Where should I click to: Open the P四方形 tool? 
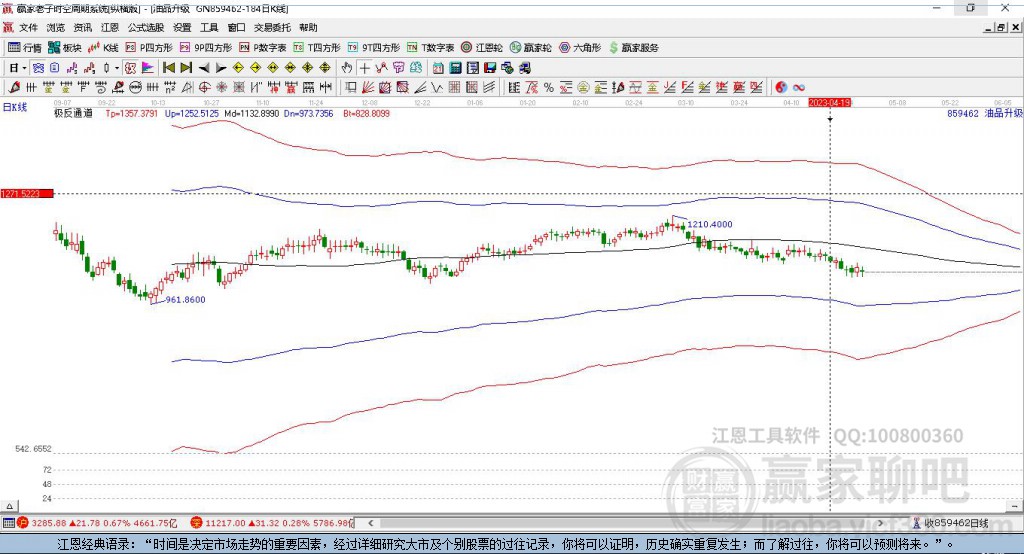coord(149,48)
